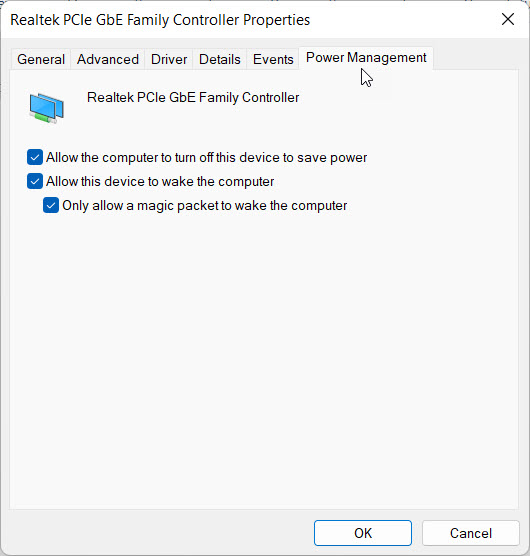Switch to the General tab

pyautogui.click(x=41, y=59)
